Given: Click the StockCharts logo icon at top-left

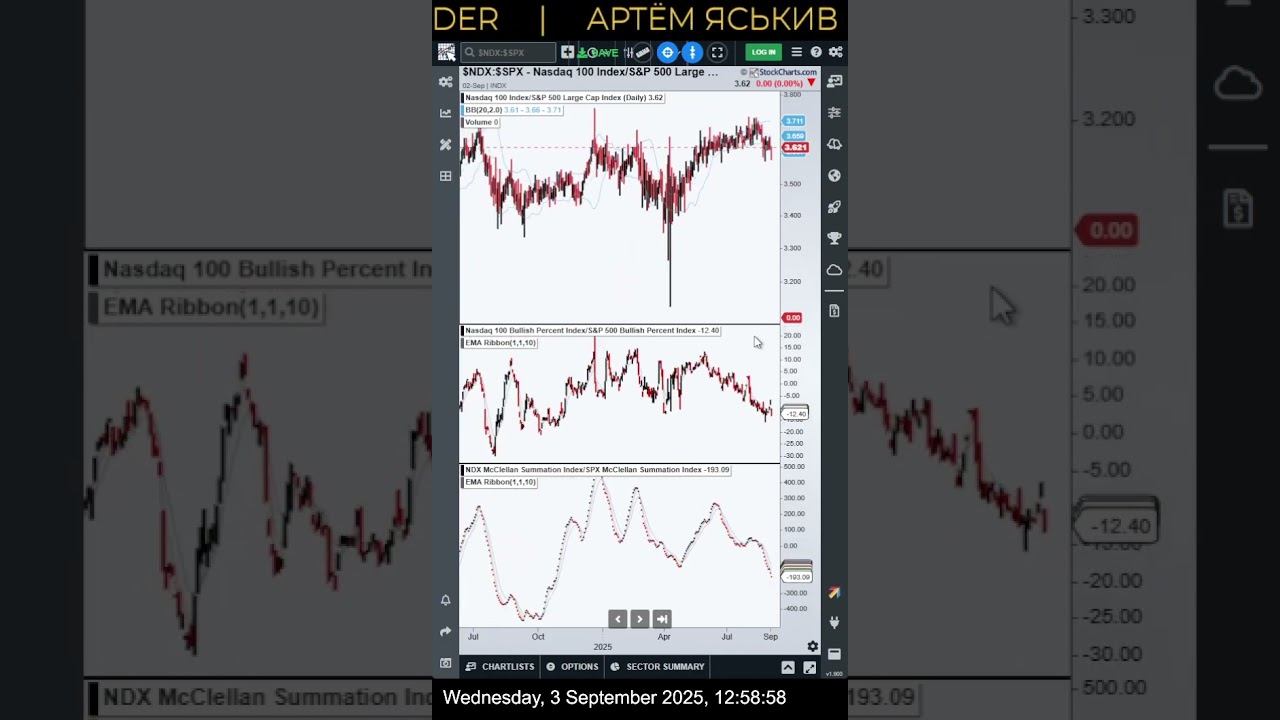Looking at the screenshot, I should (x=446, y=52).
